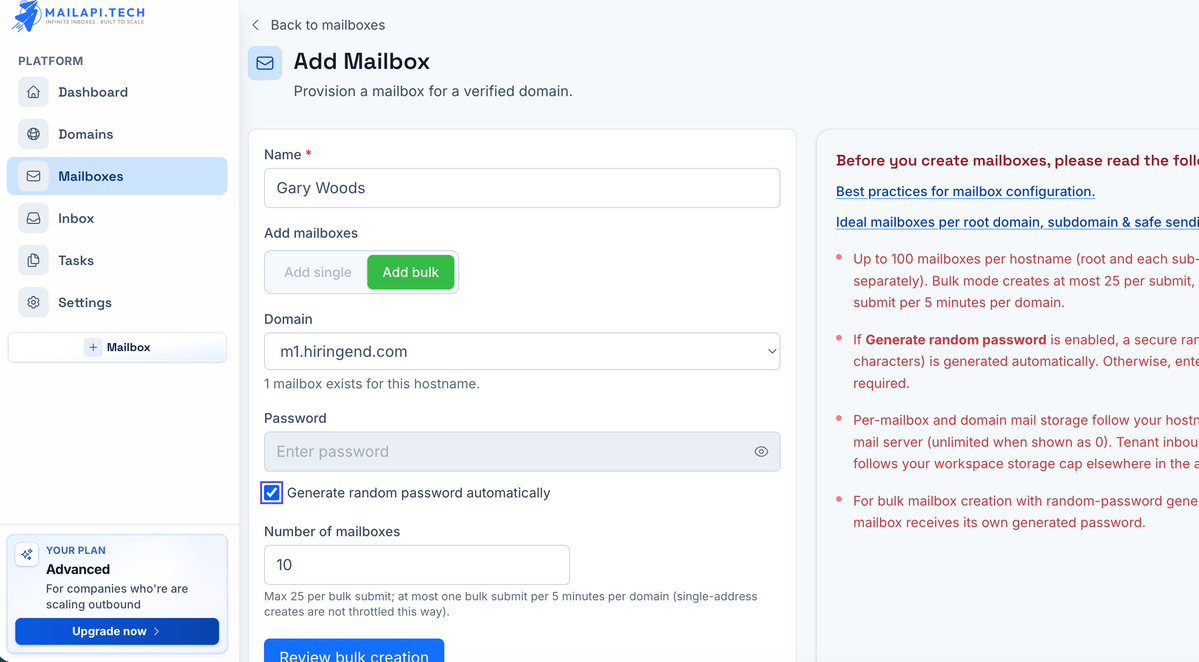The image size is (1199, 662).
Task: Click 'Provision a mailbox for a verified domain' text
Action: click(433, 91)
